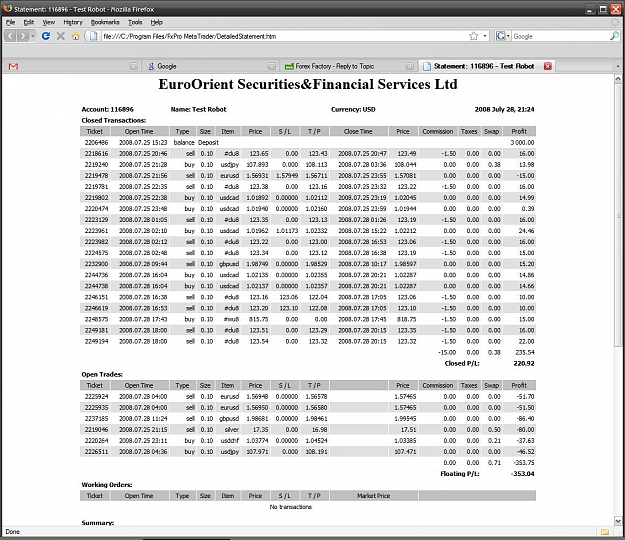
Task: Click ticket number 2218616
Action: point(96,153)
